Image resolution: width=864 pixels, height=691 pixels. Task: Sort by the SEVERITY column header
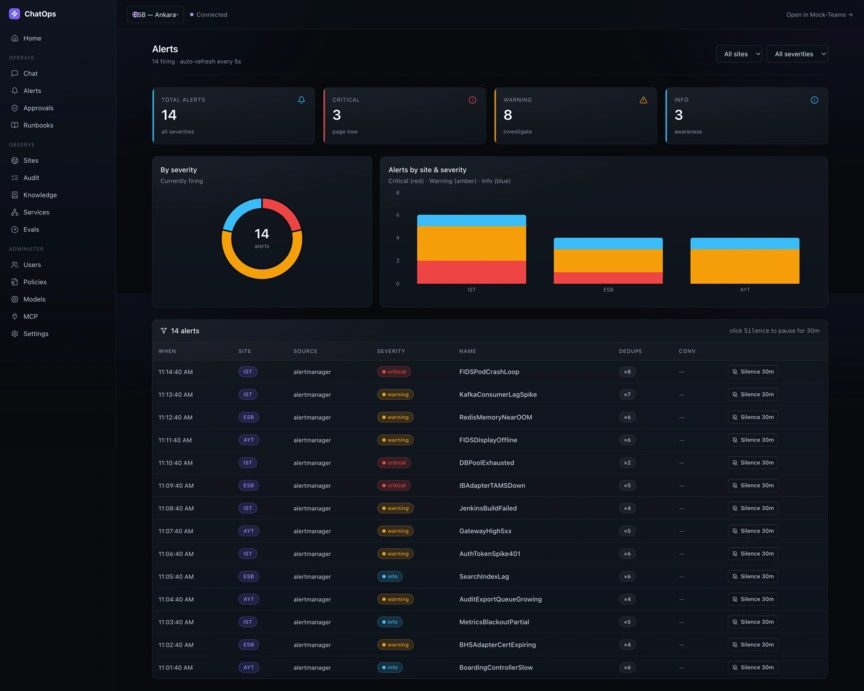391,351
